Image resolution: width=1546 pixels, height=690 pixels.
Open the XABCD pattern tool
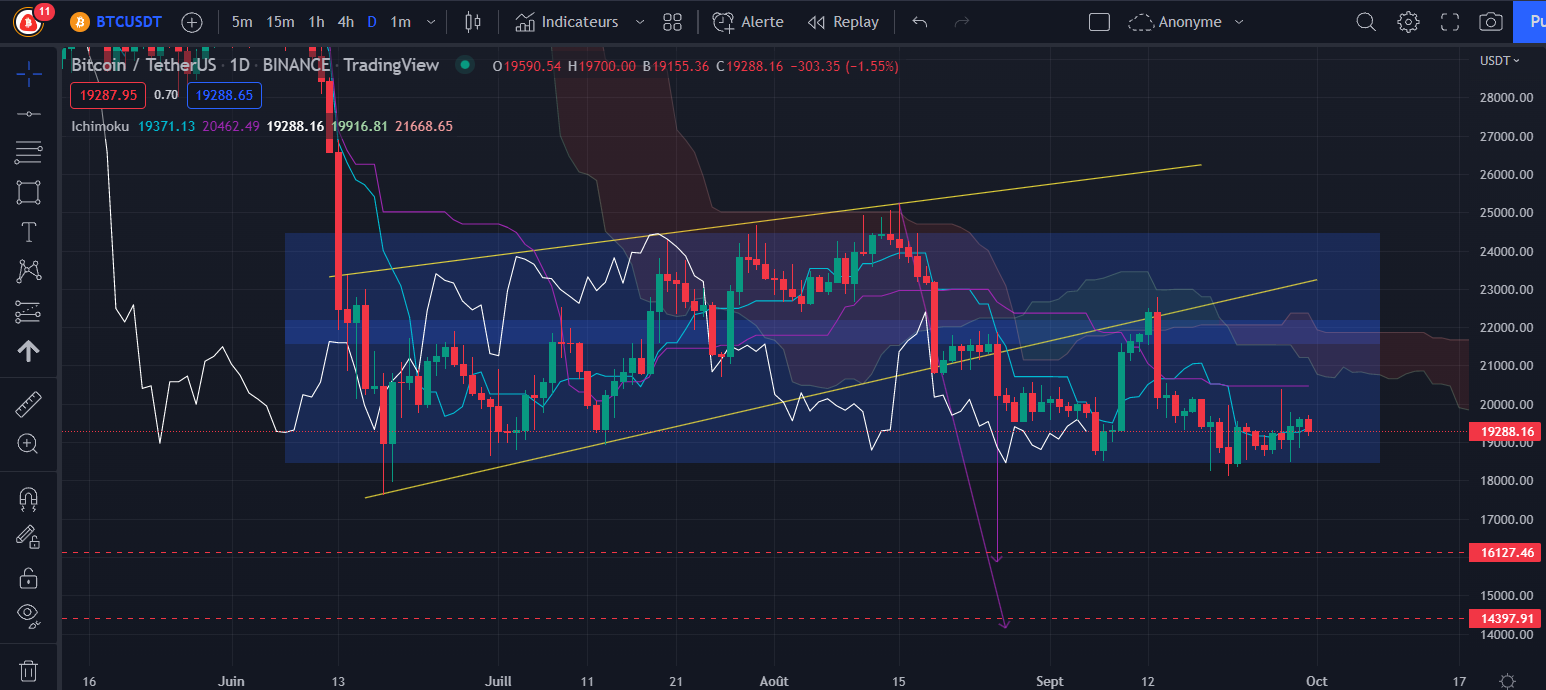28,271
